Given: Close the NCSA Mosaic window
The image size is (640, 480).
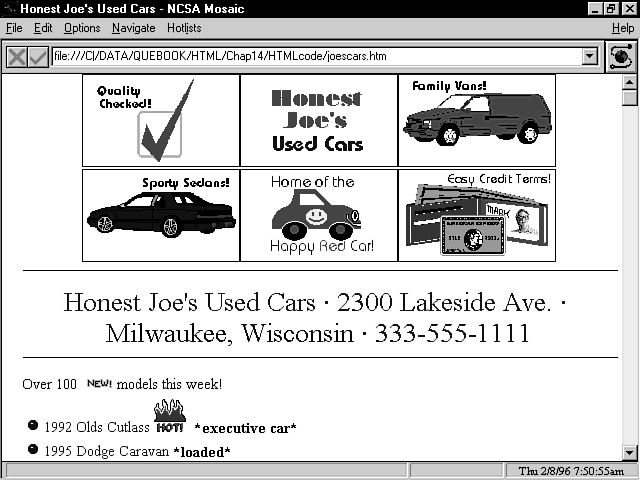Looking at the screenshot, I should click(x=629, y=9).
